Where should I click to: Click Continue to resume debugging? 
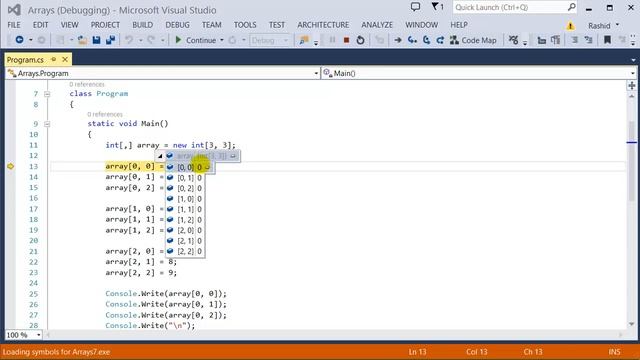pos(196,40)
